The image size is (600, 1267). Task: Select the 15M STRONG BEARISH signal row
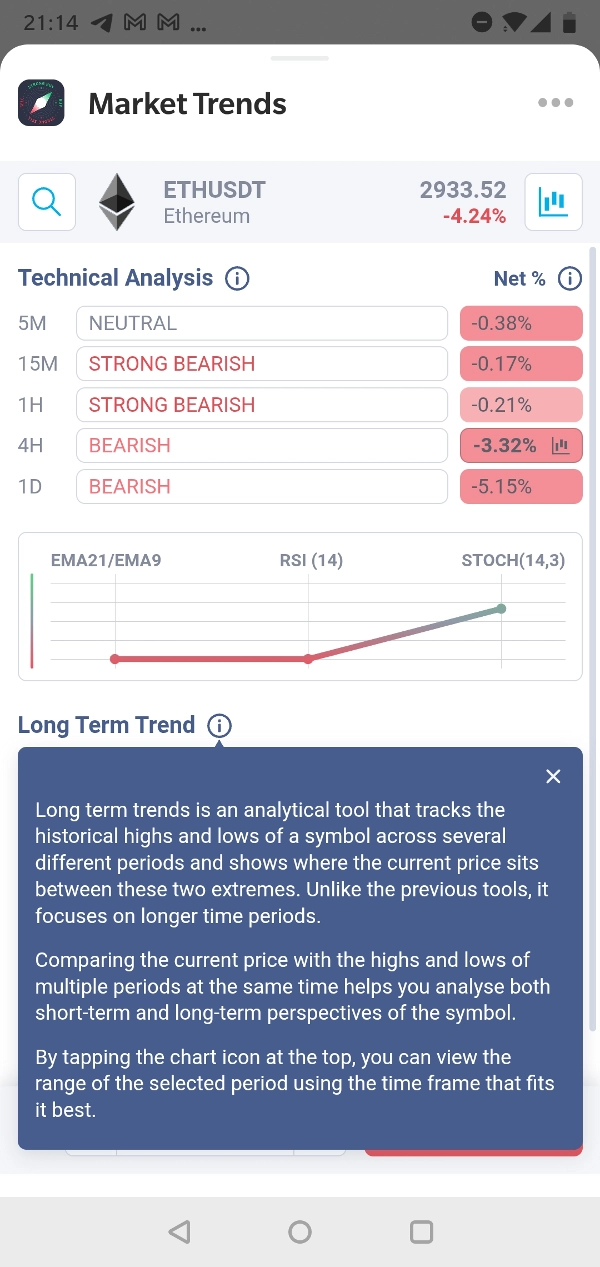[261, 364]
